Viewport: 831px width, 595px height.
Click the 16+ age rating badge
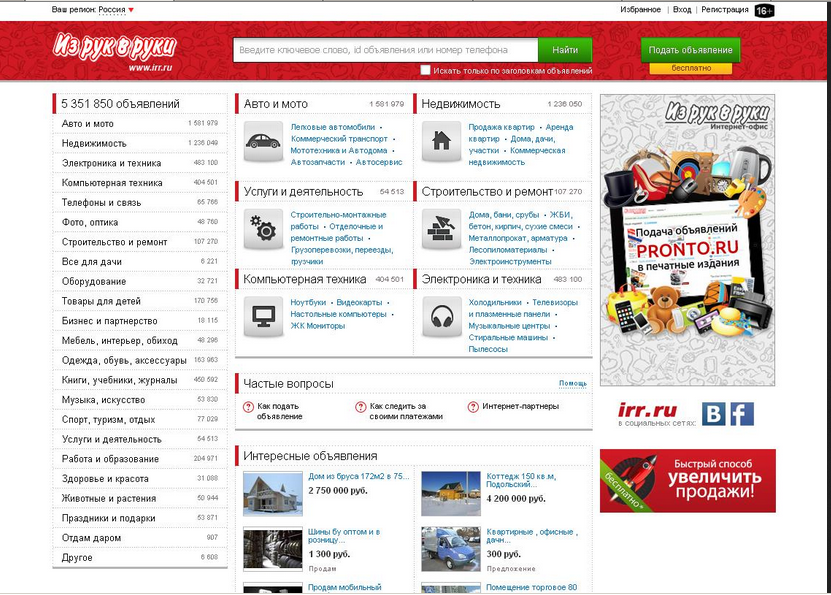point(764,11)
